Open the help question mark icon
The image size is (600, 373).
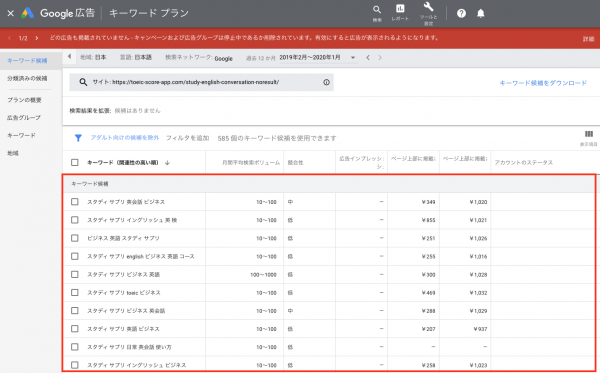click(x=461, y=13)
